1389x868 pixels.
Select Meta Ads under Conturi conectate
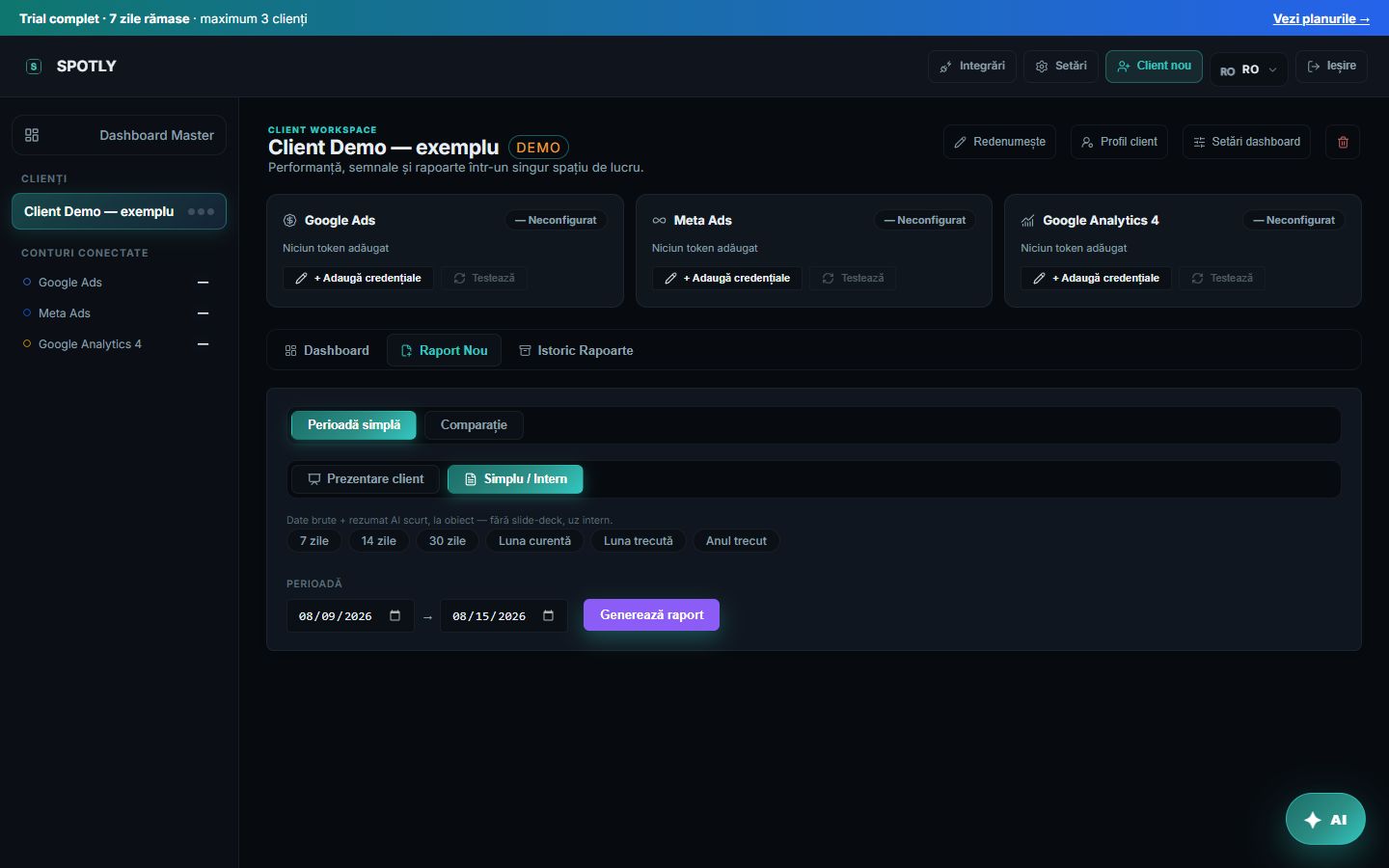pos(117,313)
